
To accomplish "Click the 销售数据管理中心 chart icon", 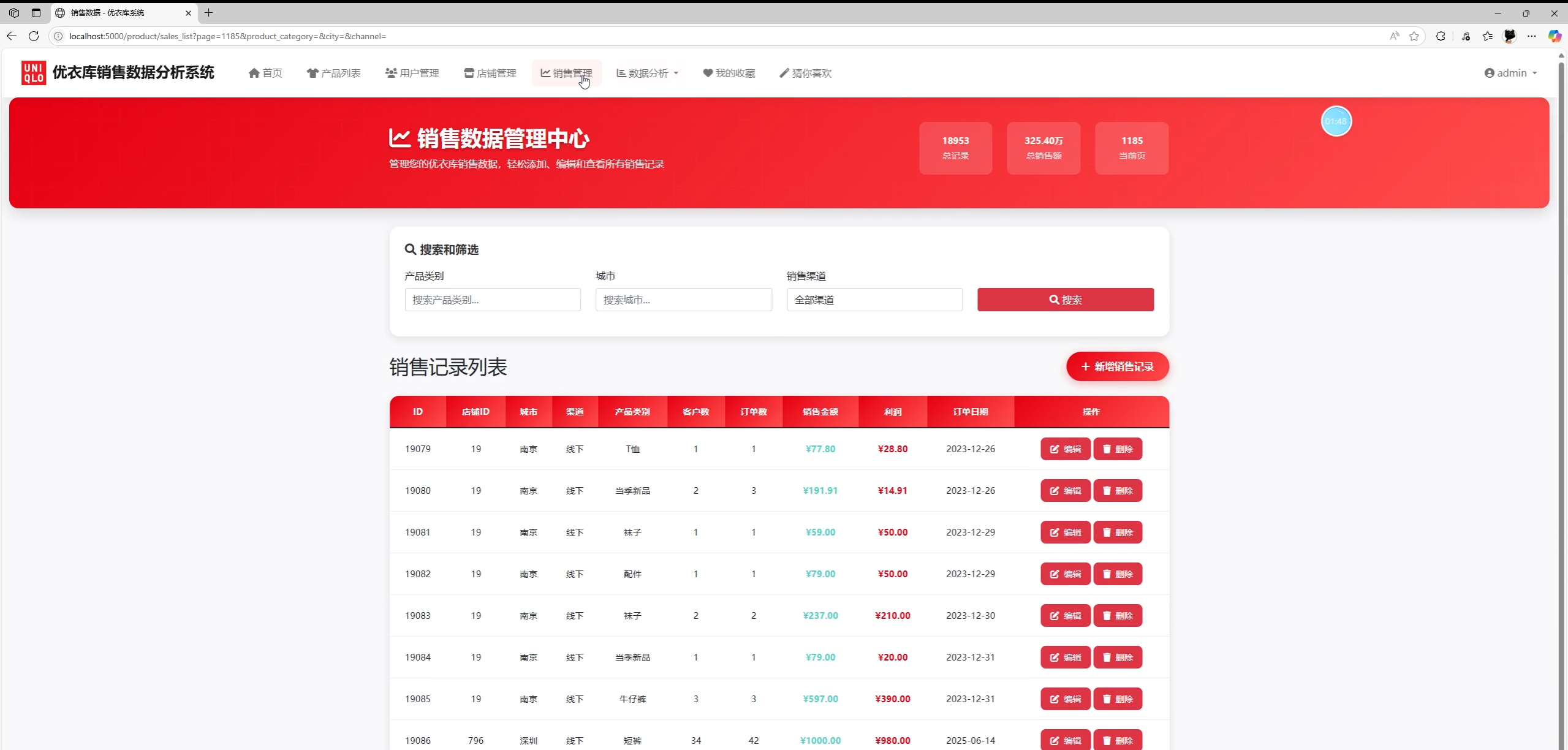I will (x=400, y=138).
